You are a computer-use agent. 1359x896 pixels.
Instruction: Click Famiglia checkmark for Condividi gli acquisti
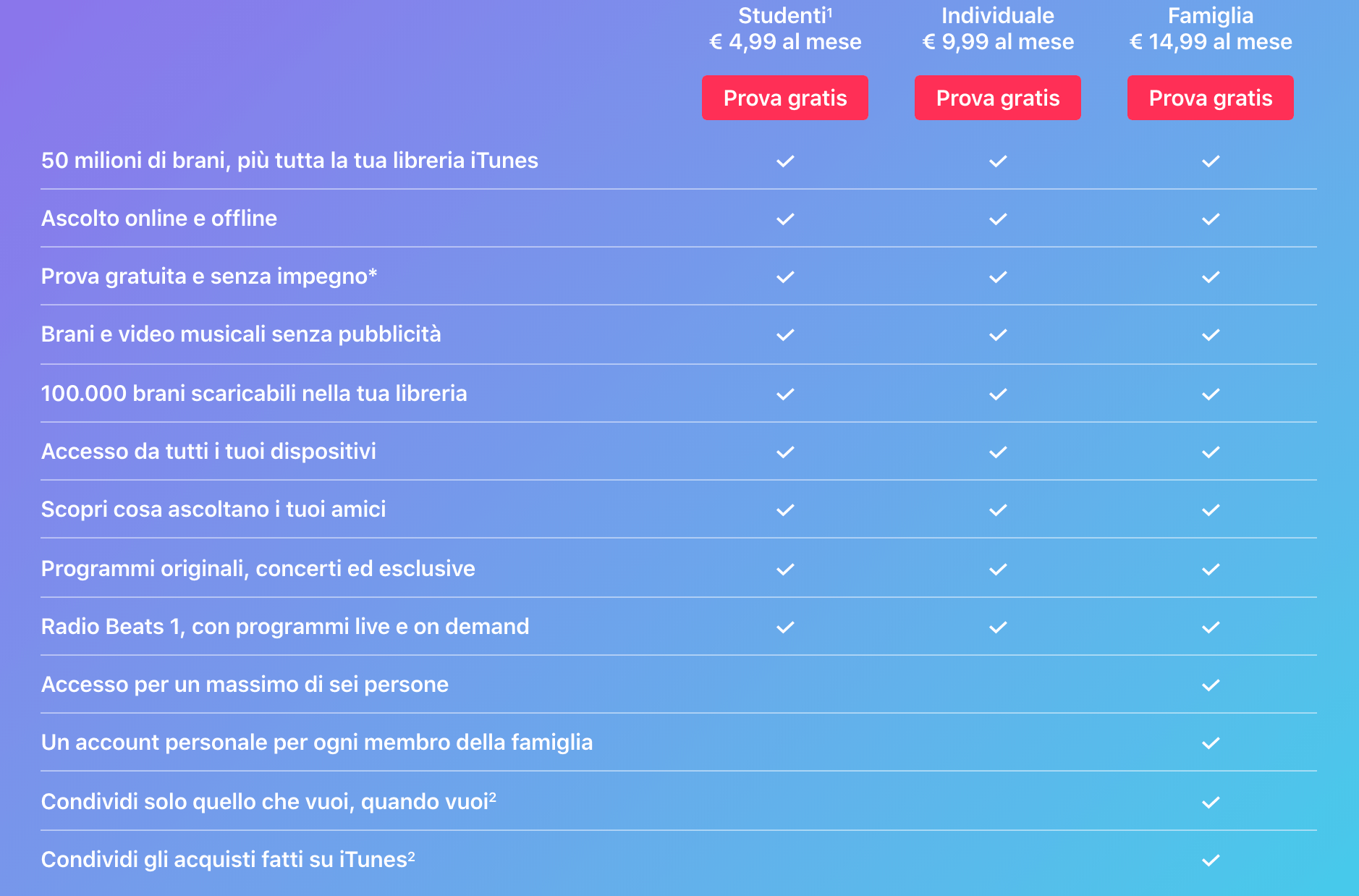click(x=1211, y=861)
